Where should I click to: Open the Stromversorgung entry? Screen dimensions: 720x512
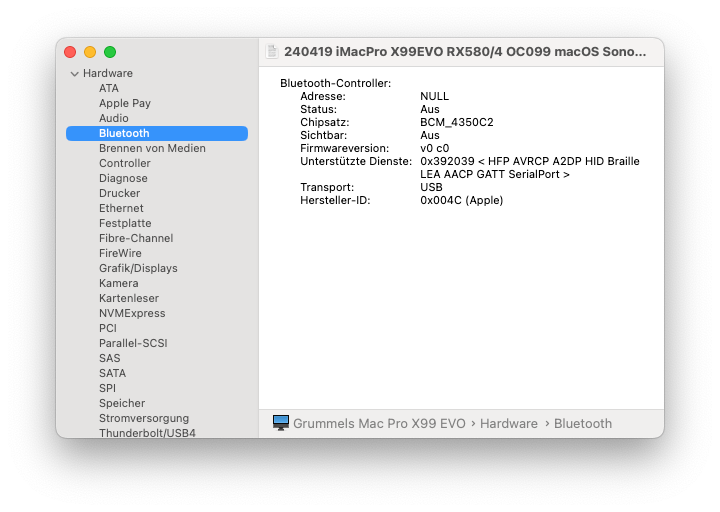click(144, 418)
